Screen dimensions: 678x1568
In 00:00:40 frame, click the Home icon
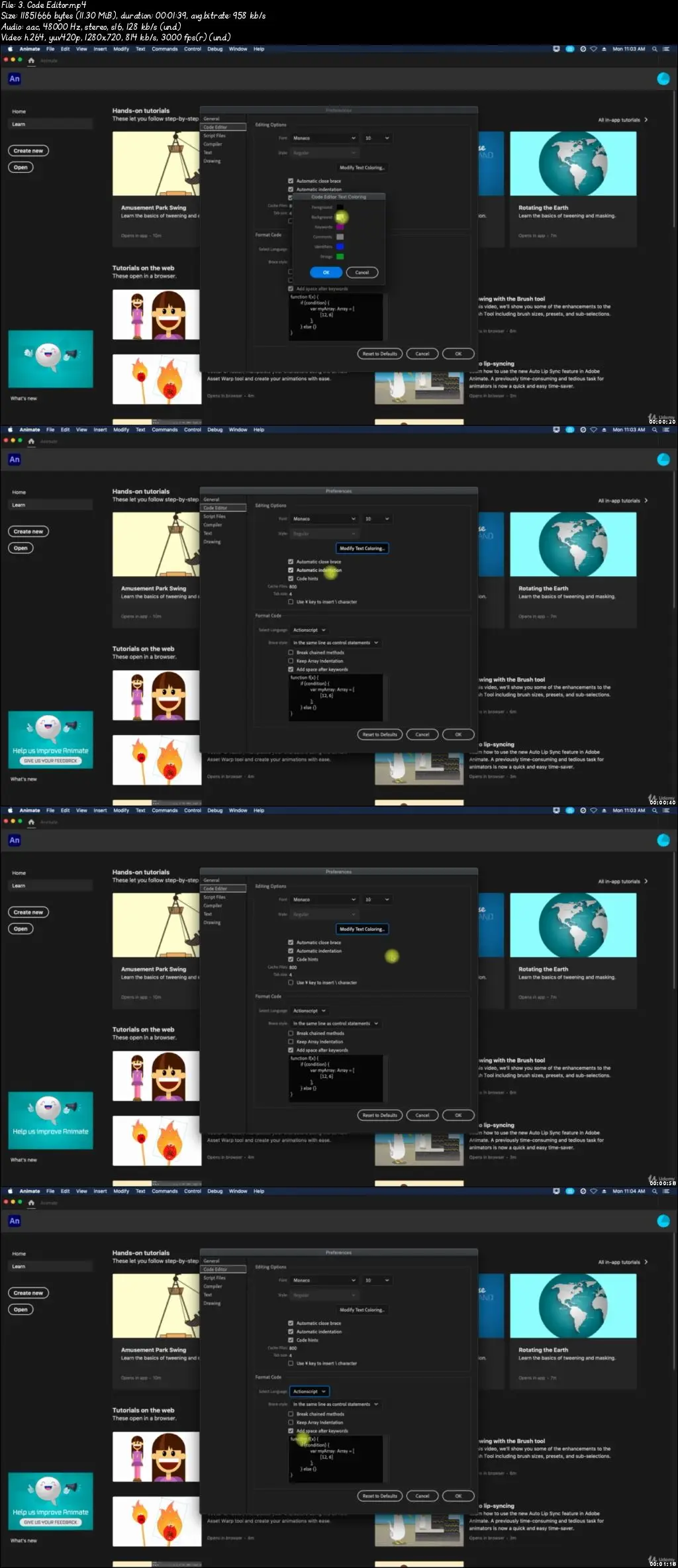point(31,441)
